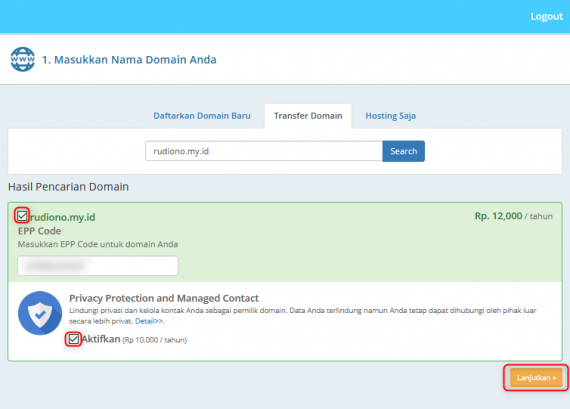Toggle the Aktifkan privacy protection checkbox
This screenshot has width=570, height=409.
pos(73,339)
